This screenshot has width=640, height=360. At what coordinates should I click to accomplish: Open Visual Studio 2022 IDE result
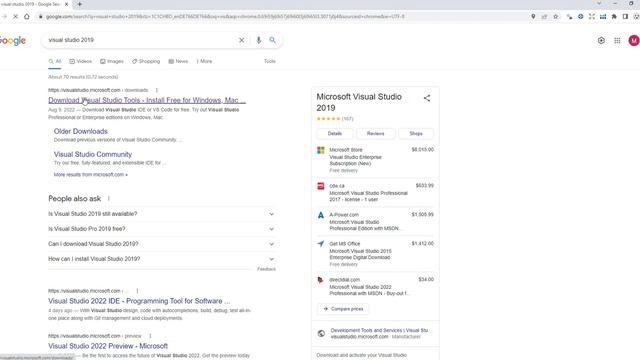[x=139, y=301]
